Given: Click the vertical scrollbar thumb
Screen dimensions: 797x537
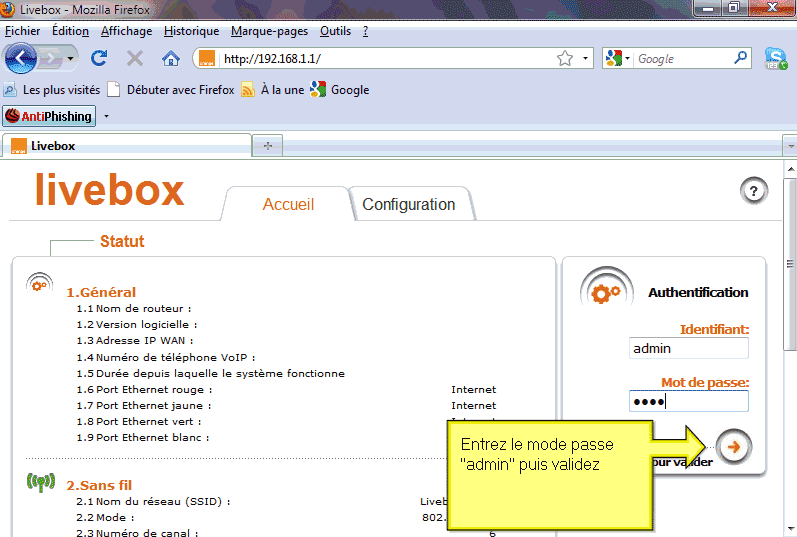Looking at the screenshot, I should coord(790,263).
